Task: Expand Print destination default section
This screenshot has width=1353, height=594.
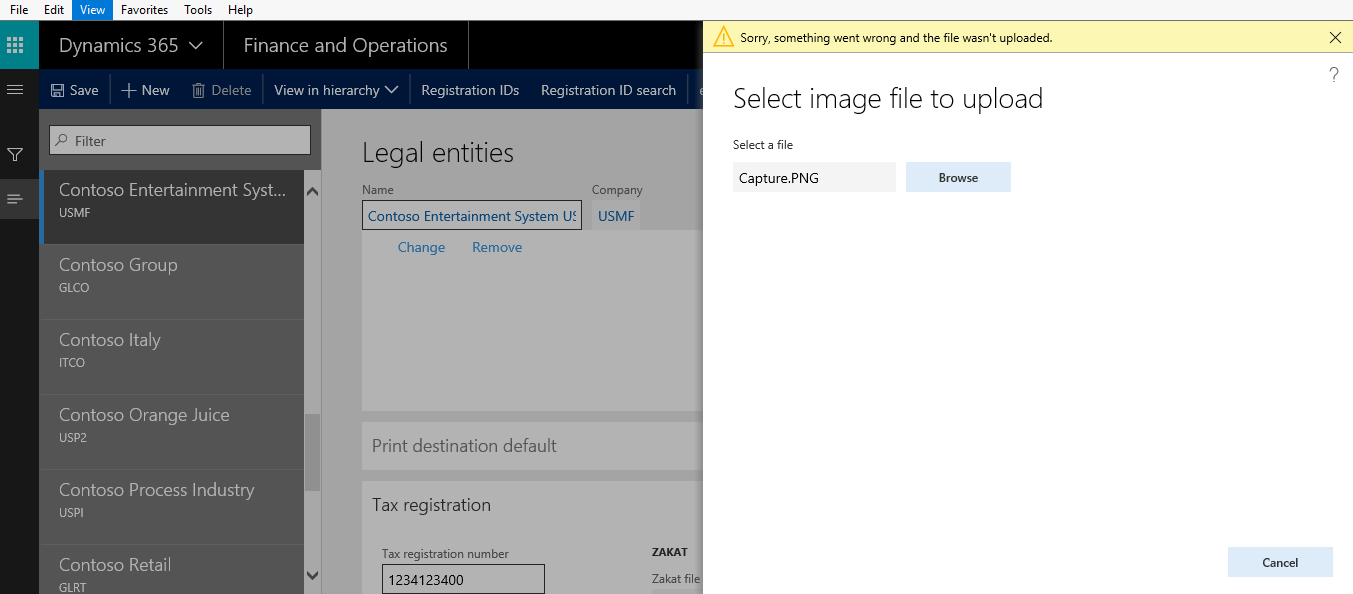Action: click(x=532, y=446)
